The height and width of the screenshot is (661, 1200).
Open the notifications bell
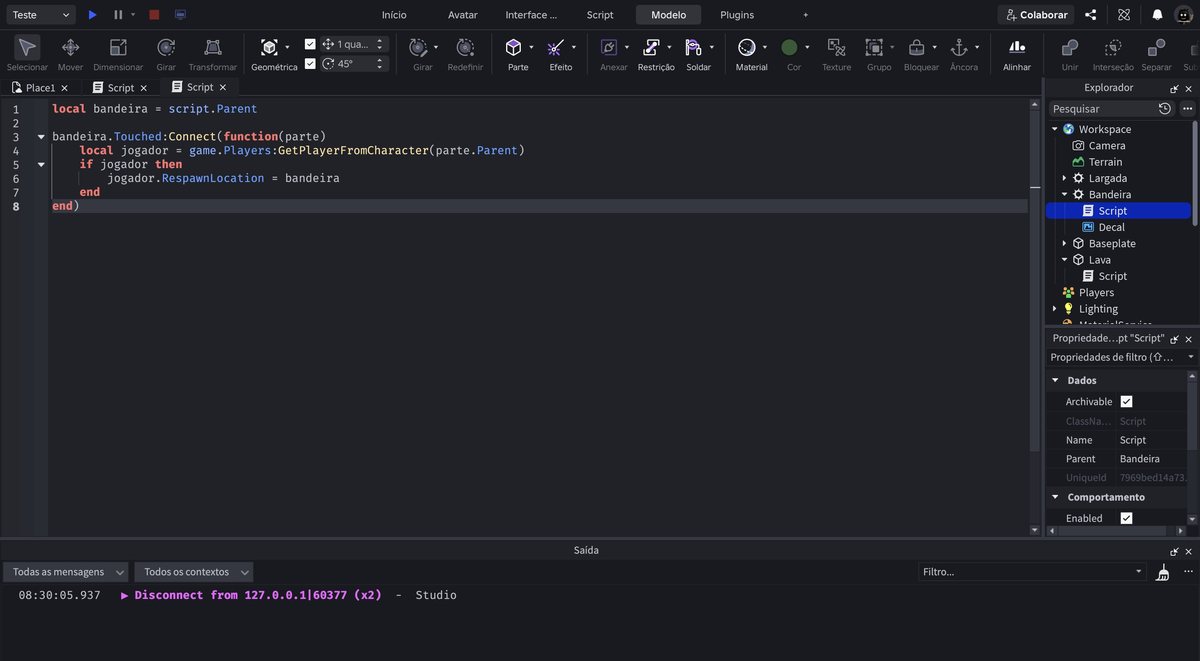[1157, 15]
